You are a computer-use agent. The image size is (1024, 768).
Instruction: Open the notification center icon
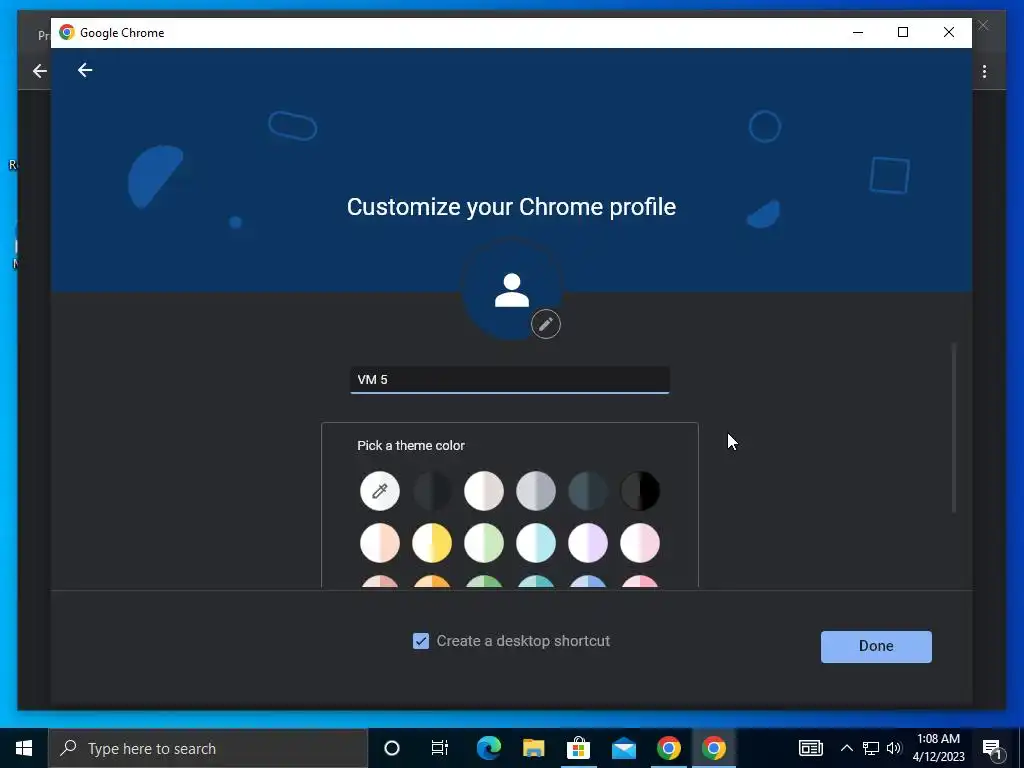click(991, 749)
